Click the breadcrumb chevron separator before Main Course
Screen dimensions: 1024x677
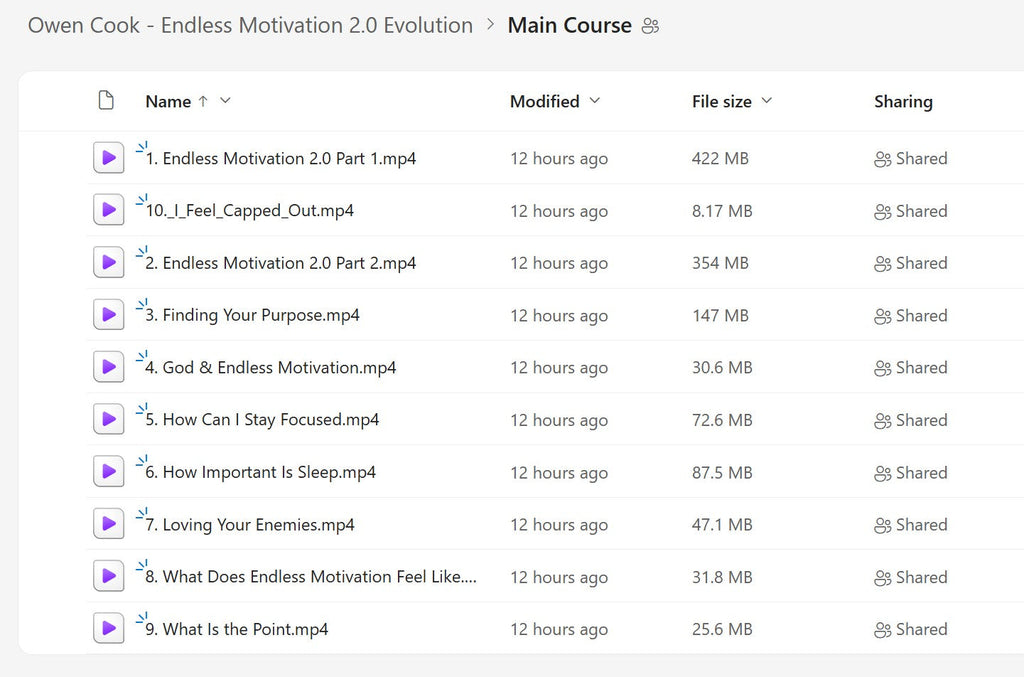click(490, 25)
